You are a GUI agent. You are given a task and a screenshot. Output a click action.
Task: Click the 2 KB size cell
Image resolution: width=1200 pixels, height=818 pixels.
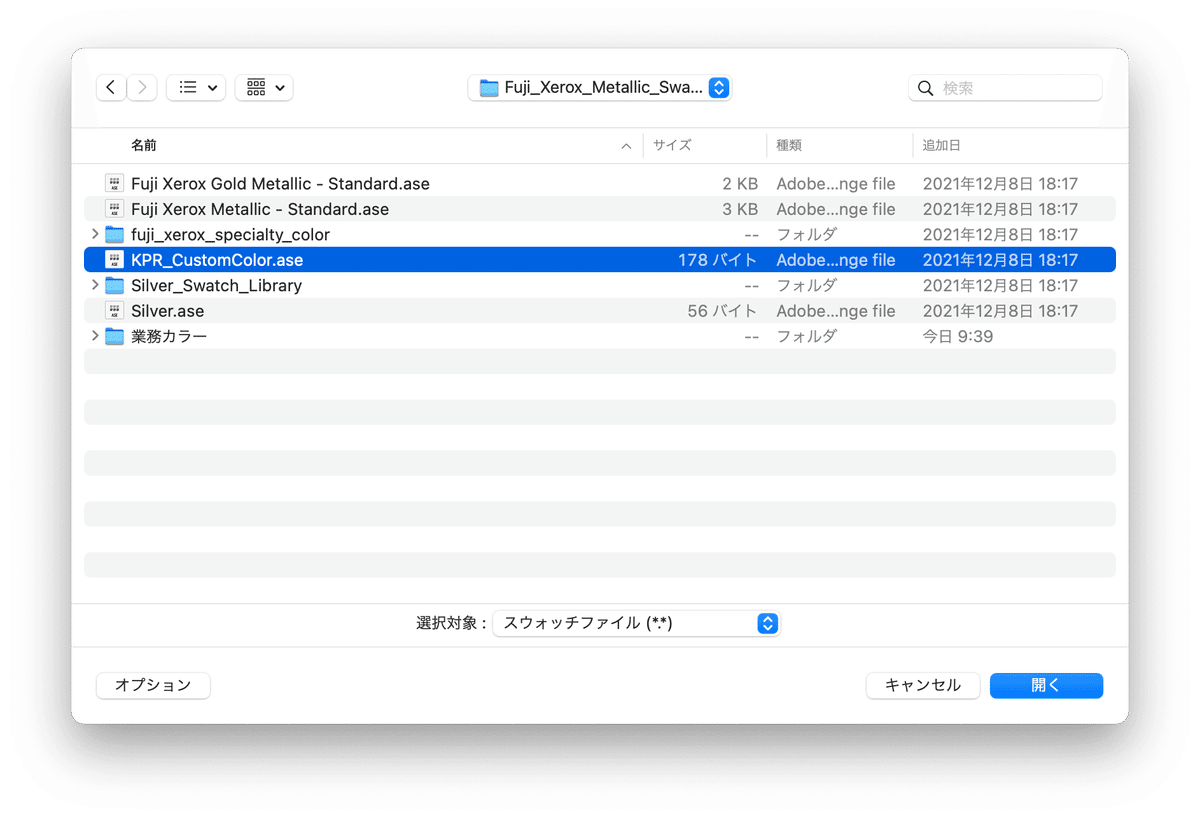(740, 184)
